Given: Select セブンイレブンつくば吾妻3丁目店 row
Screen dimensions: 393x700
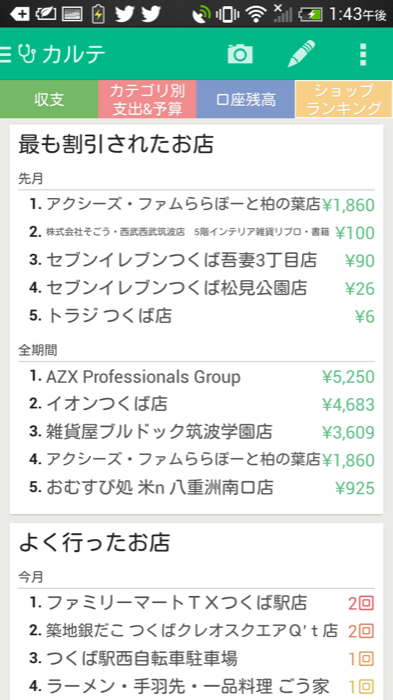Looking at the screenshot, I should [196, 260].
